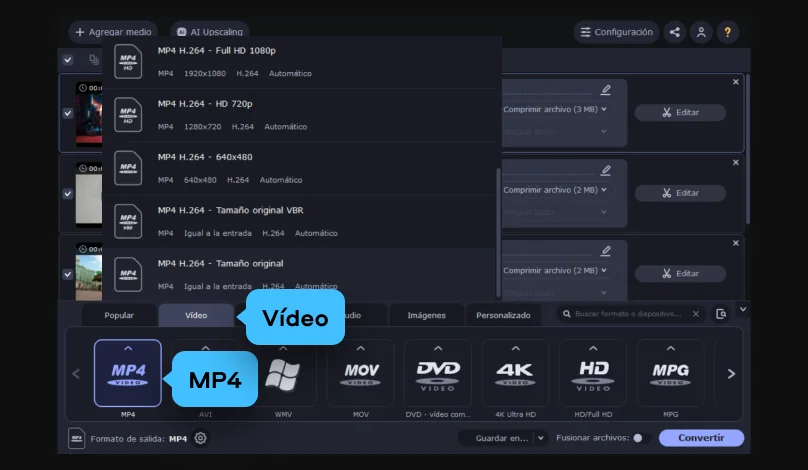Click the rename pencil icon of third file
Image resolution: width=808 pixels, height=470 pixels.
(606, 250)
